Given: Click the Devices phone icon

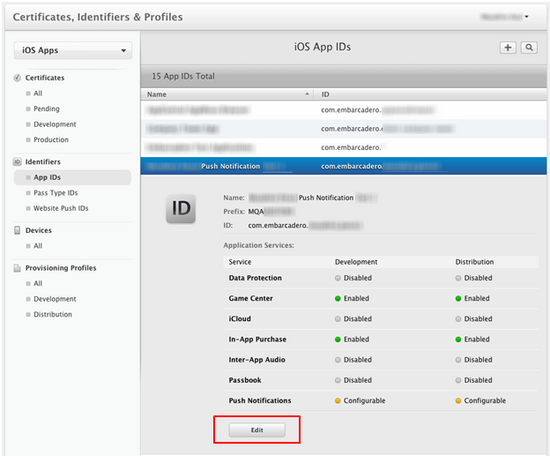Looking at the screenshot, I should click(x=17, y=230).
